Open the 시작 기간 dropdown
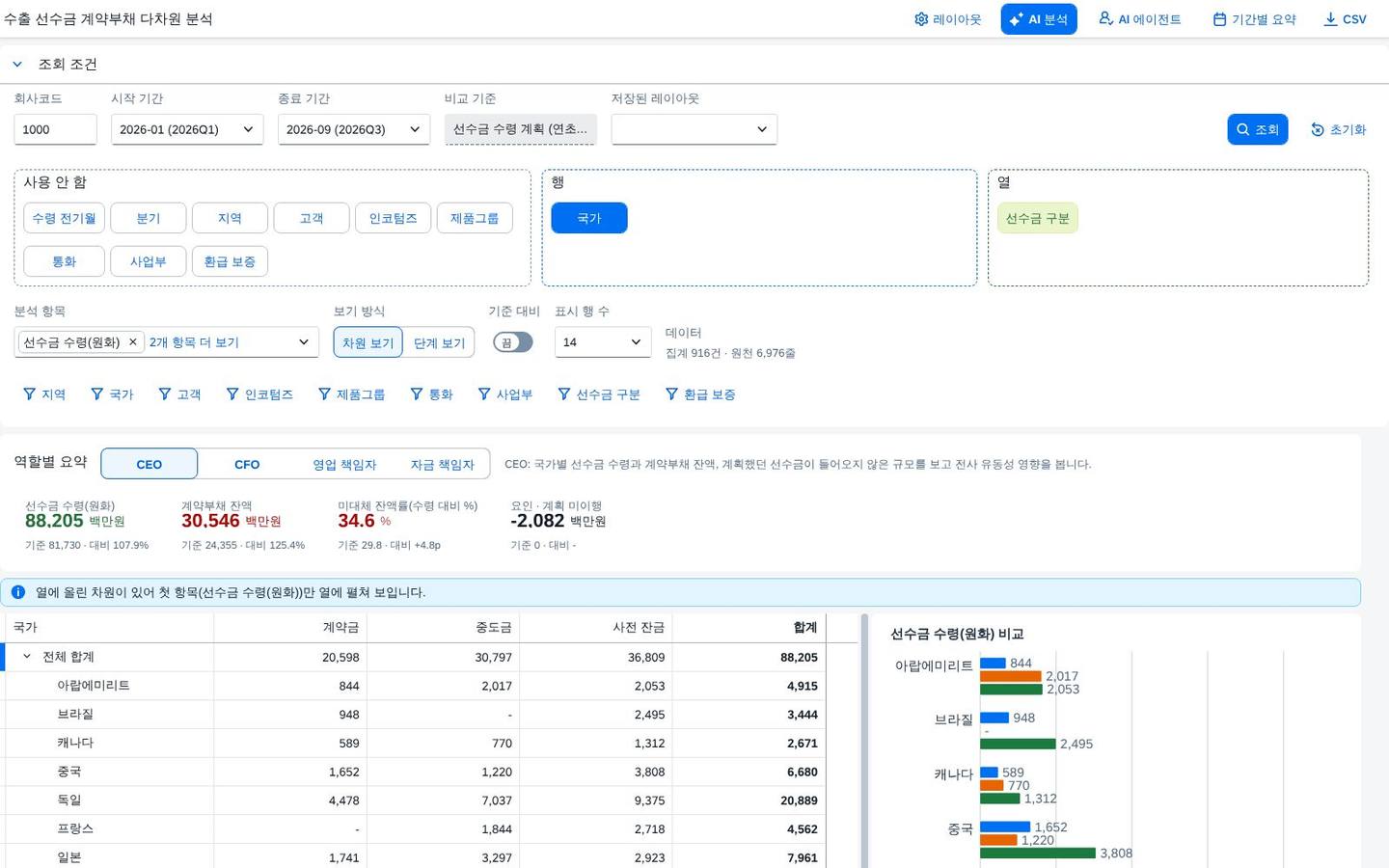 [187, 129]
